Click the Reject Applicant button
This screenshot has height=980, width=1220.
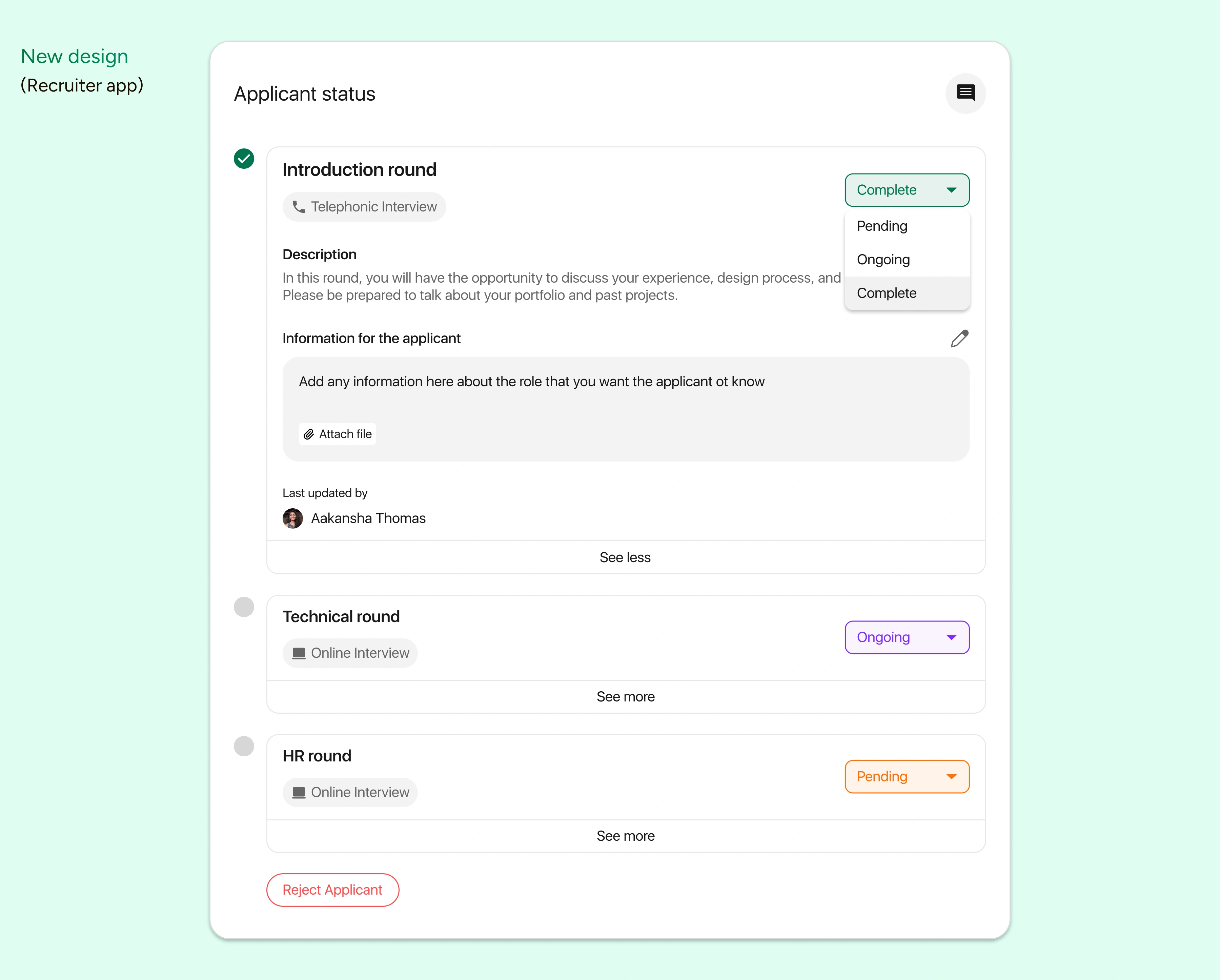point(333,890)
